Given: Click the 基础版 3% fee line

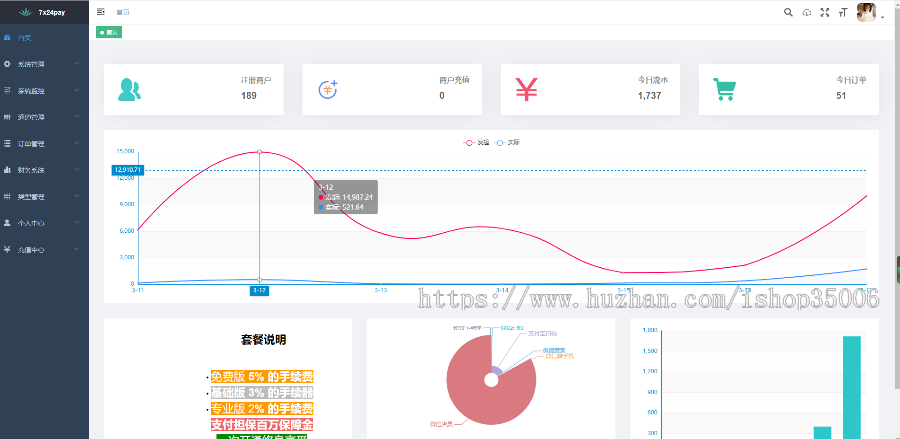Looking at the screenshot, I should click(262, 393).
